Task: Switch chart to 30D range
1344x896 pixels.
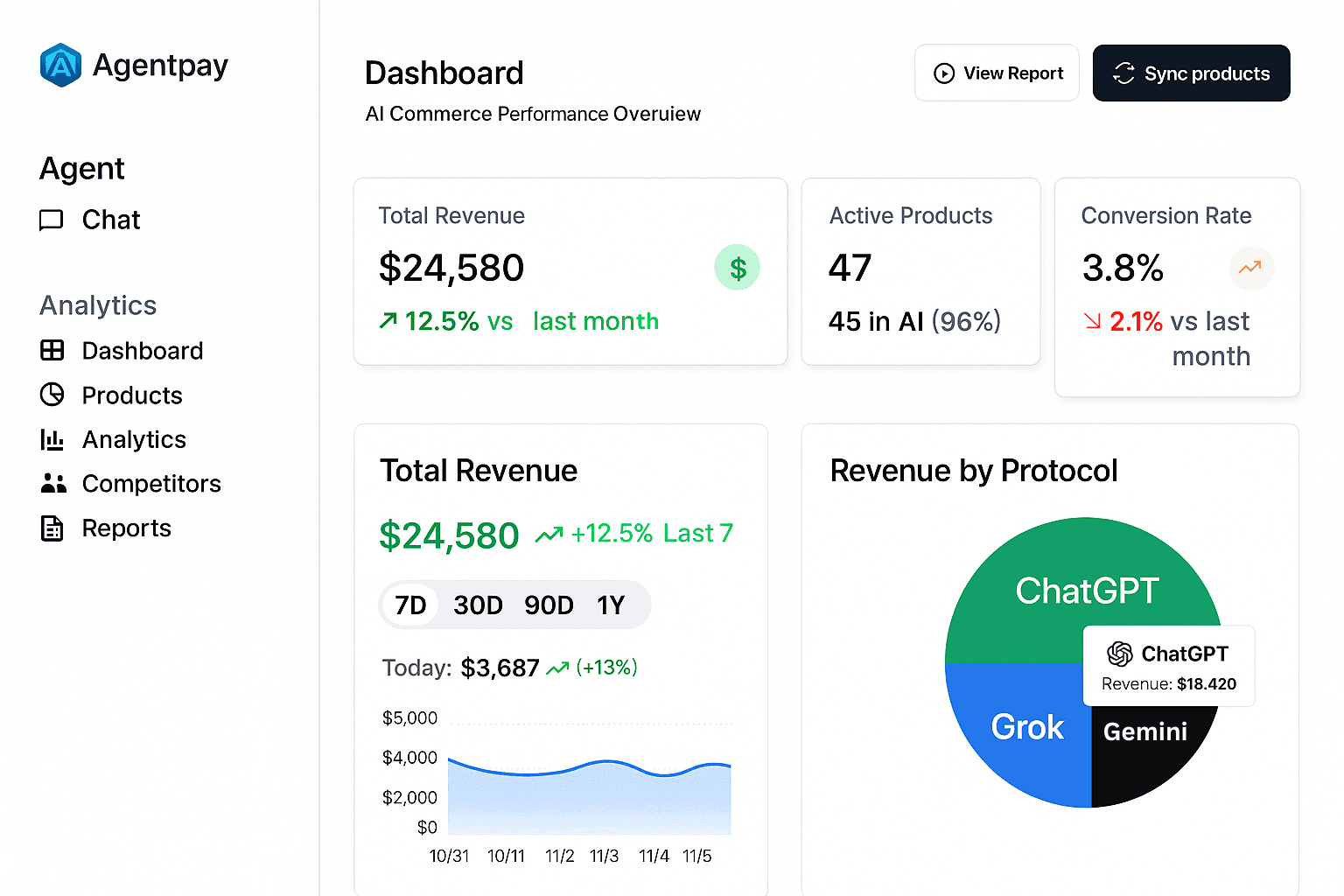Action: [x=478, y=605]
